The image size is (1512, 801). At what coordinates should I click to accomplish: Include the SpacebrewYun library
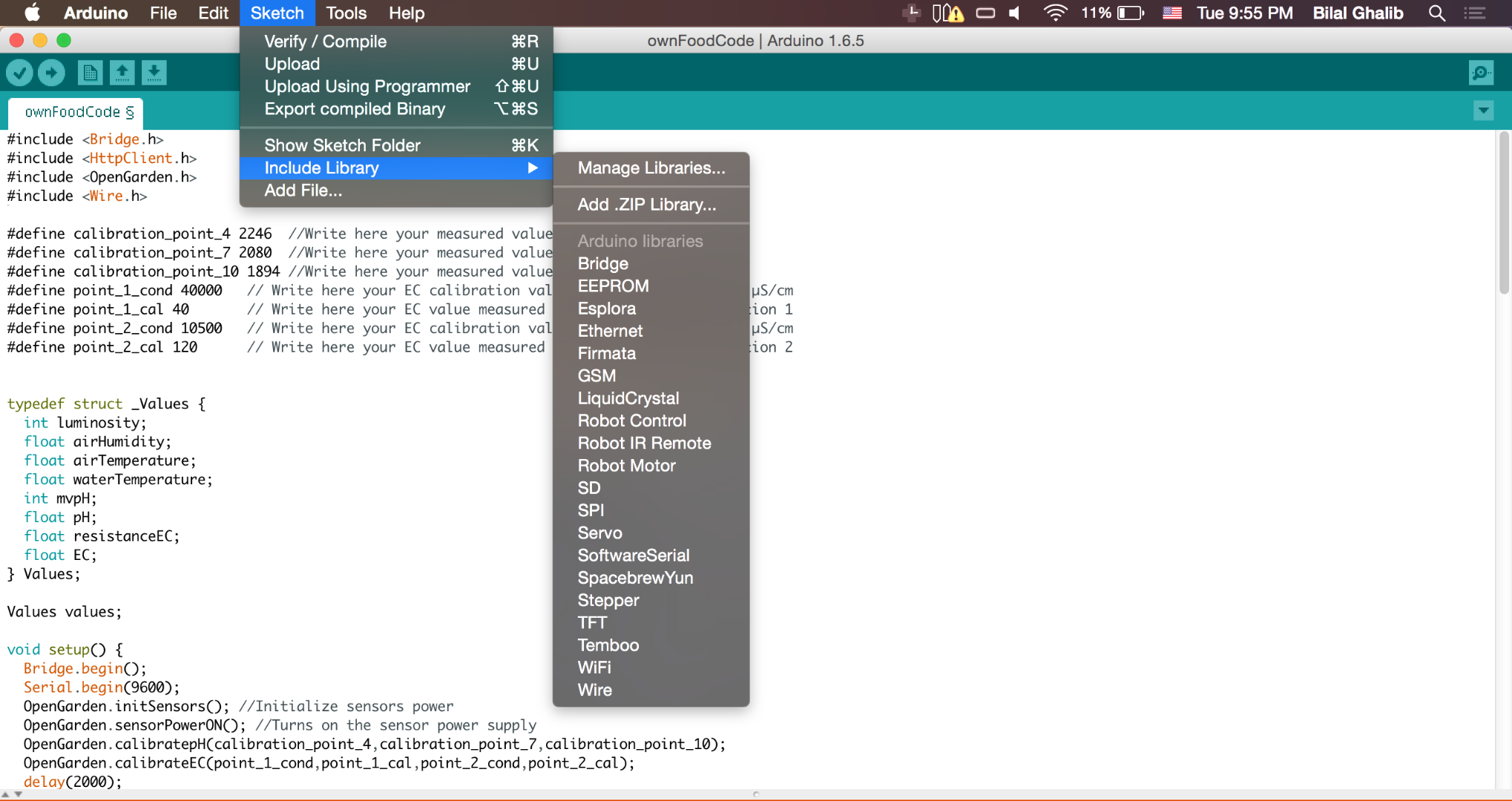point(651,578)
